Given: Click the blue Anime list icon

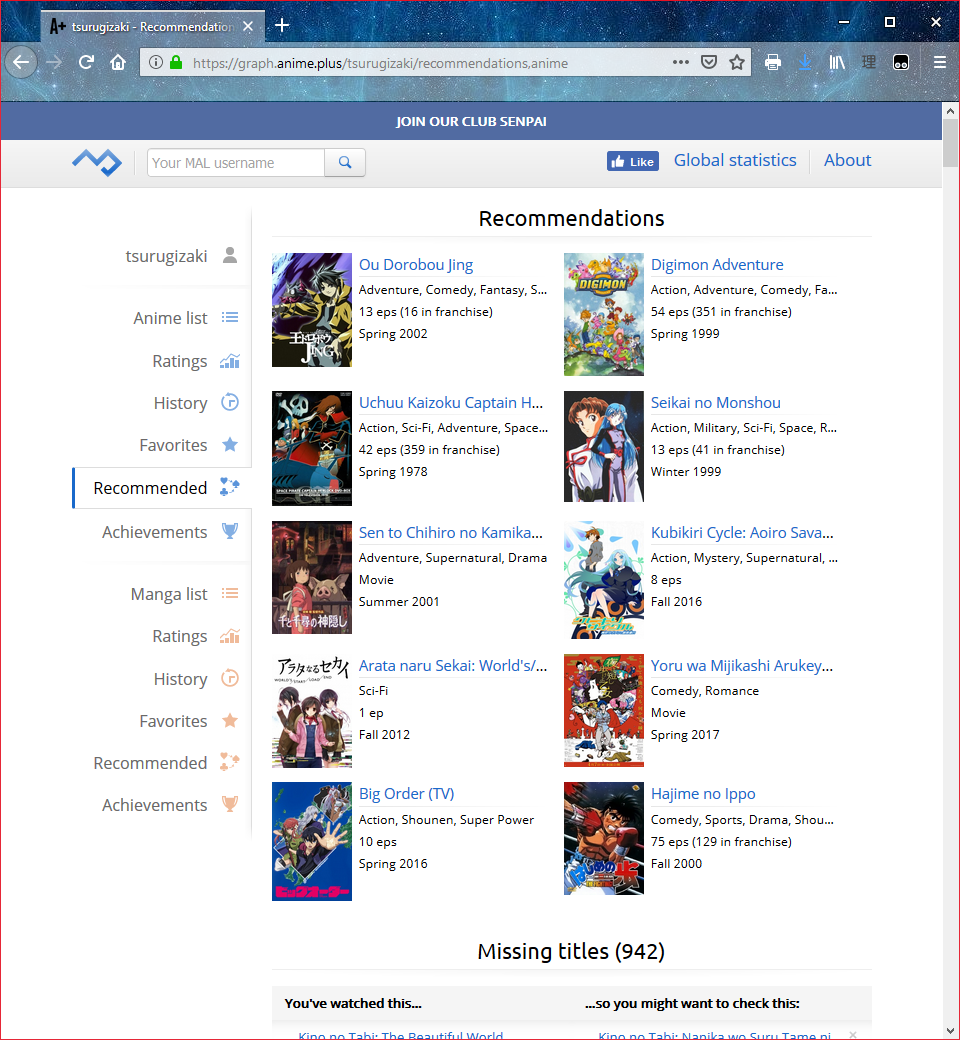Looking at the screenshot, I should pyautogui.click(x=230, y=318).
